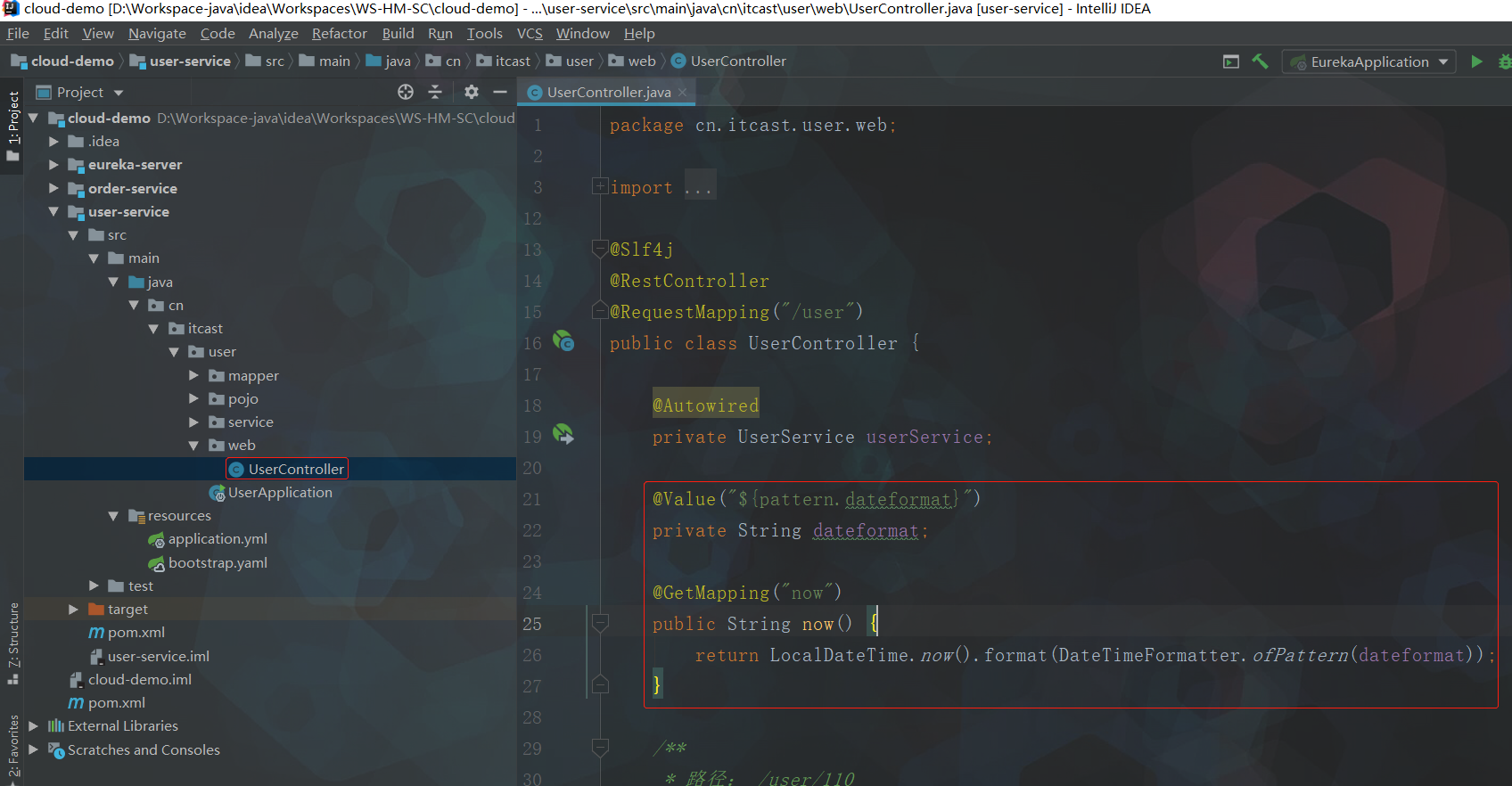Collapse the web package
Screen dimensions: 1512x786
click(193, 445)
